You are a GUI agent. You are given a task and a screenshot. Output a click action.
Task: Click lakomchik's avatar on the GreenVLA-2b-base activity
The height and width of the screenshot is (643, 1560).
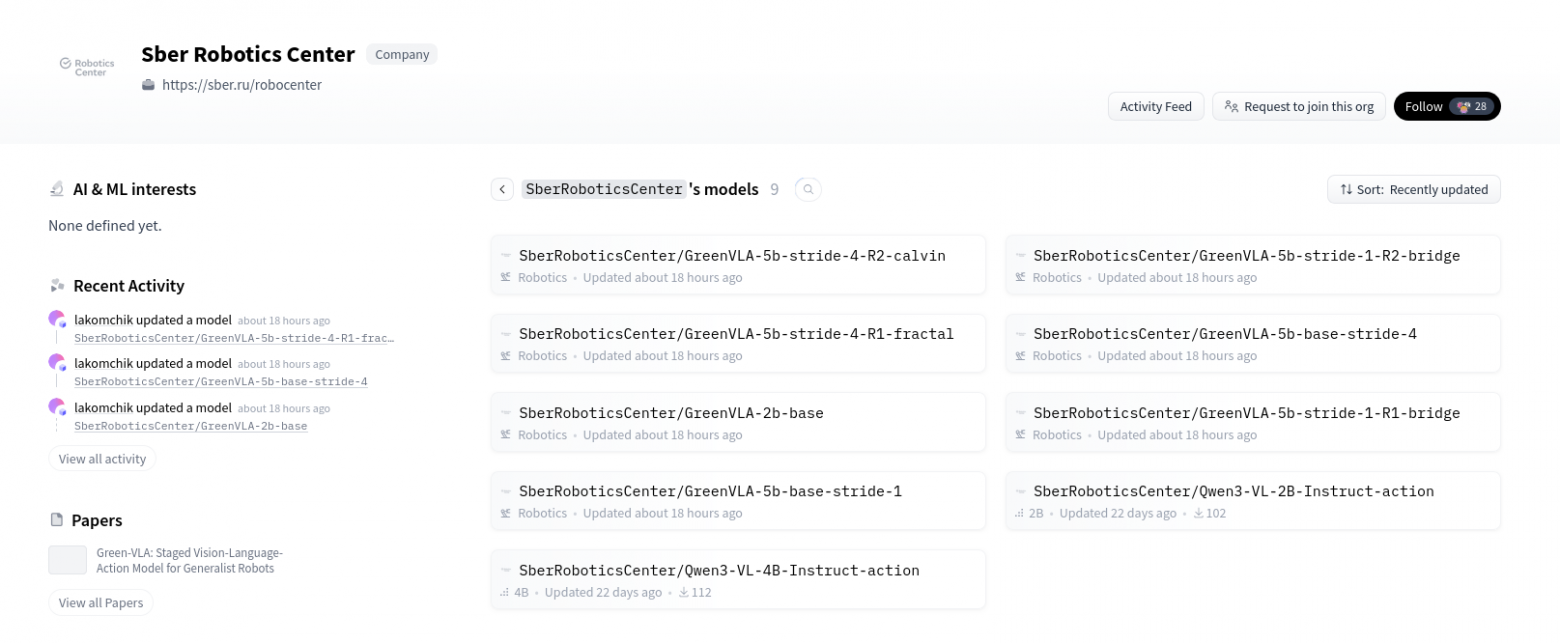tap(57, 407)
